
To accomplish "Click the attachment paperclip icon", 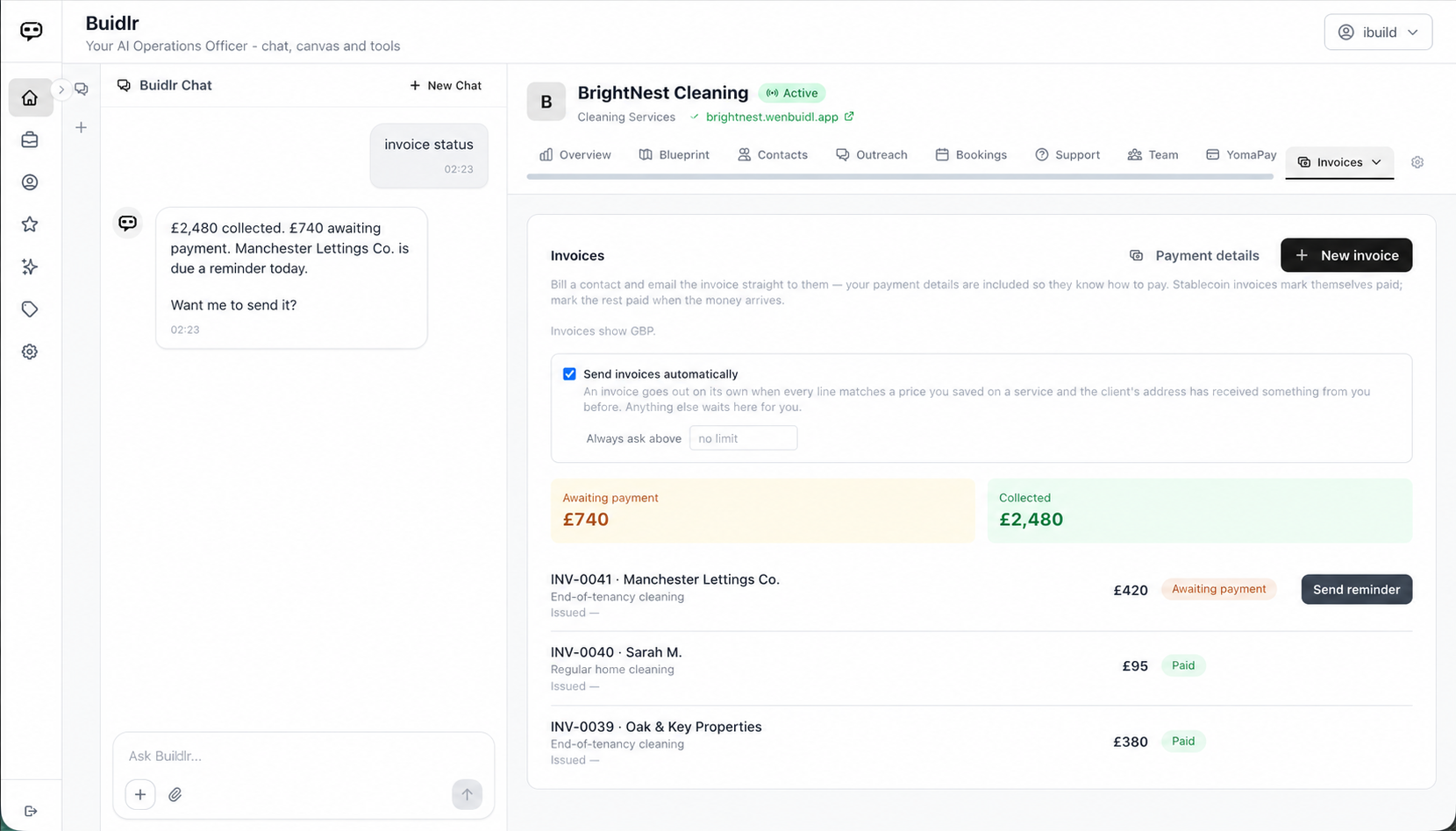I will point(175,794).
